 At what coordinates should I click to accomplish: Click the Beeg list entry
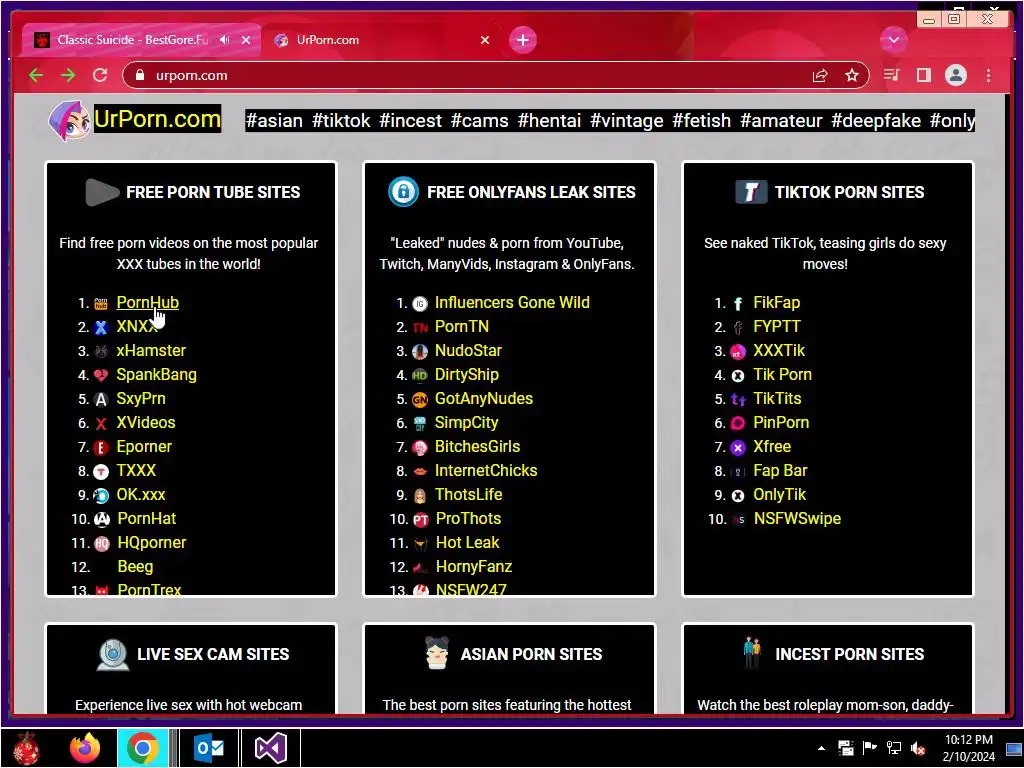pos(135,567)
